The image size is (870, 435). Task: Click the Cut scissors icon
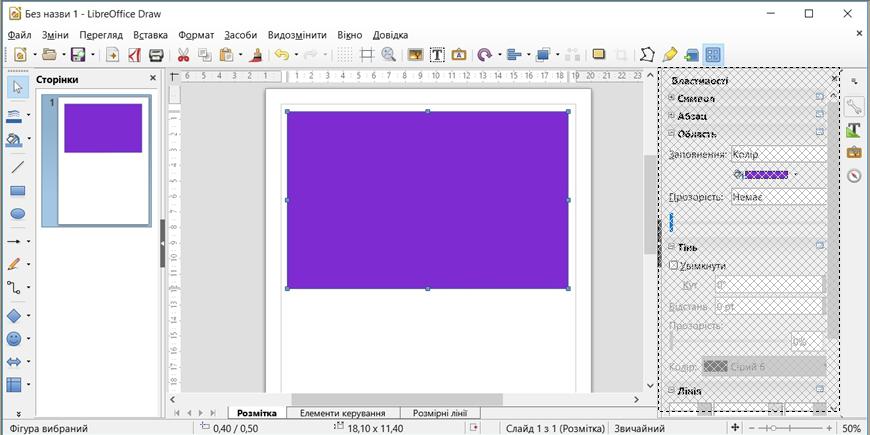(183, 55)
